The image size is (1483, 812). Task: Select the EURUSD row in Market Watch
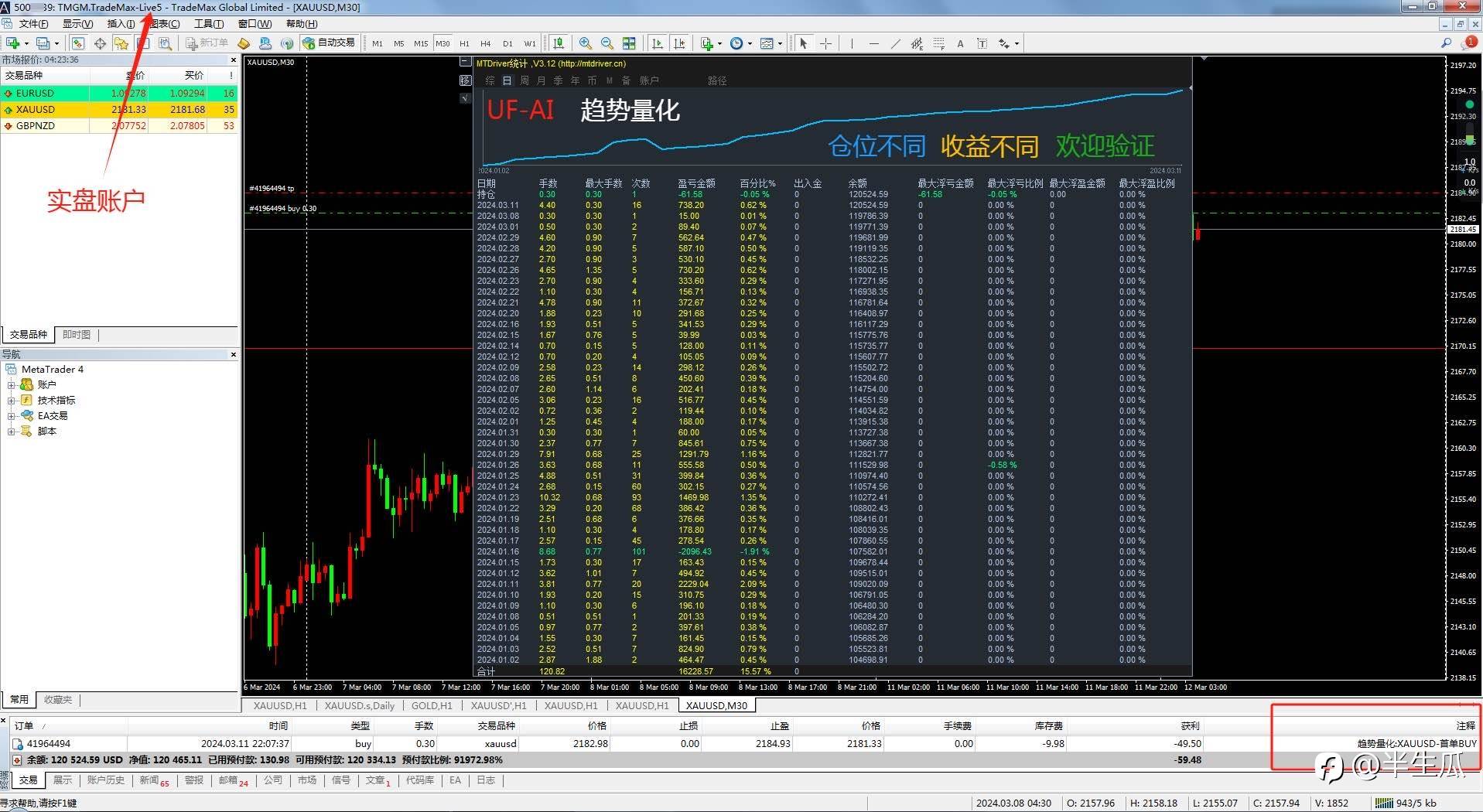coord(120,93)
